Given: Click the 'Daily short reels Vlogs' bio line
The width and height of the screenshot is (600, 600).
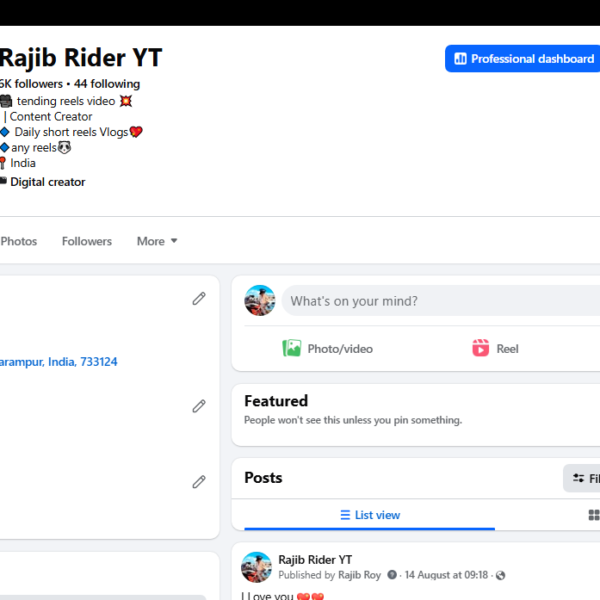Looking at the screenshot, I should click(71, 132).
